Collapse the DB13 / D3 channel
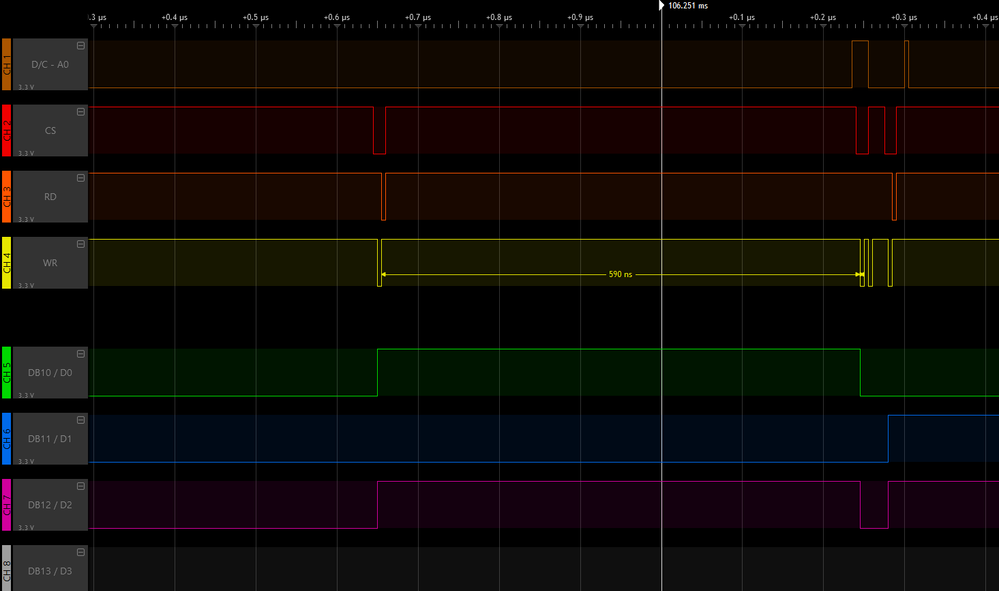This screenshot has width=999, height=591. 81,553
